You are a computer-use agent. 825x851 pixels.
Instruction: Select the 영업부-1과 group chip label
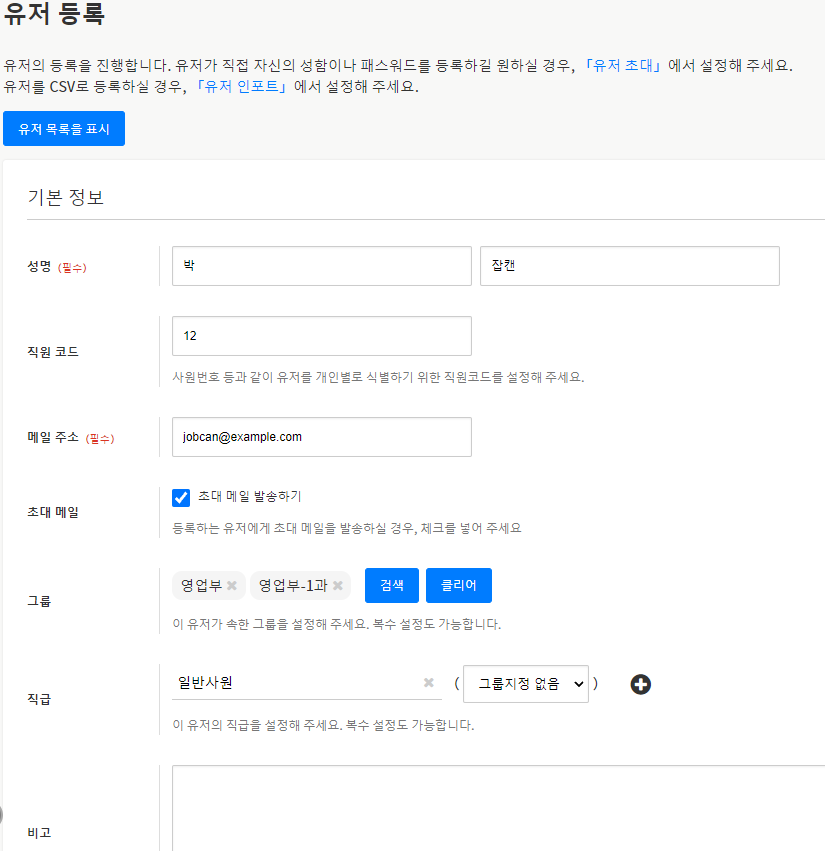pos(294,586)
